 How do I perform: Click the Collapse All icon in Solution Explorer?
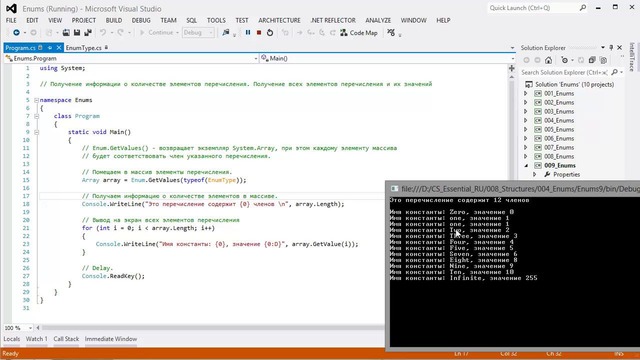coord(592,60)
